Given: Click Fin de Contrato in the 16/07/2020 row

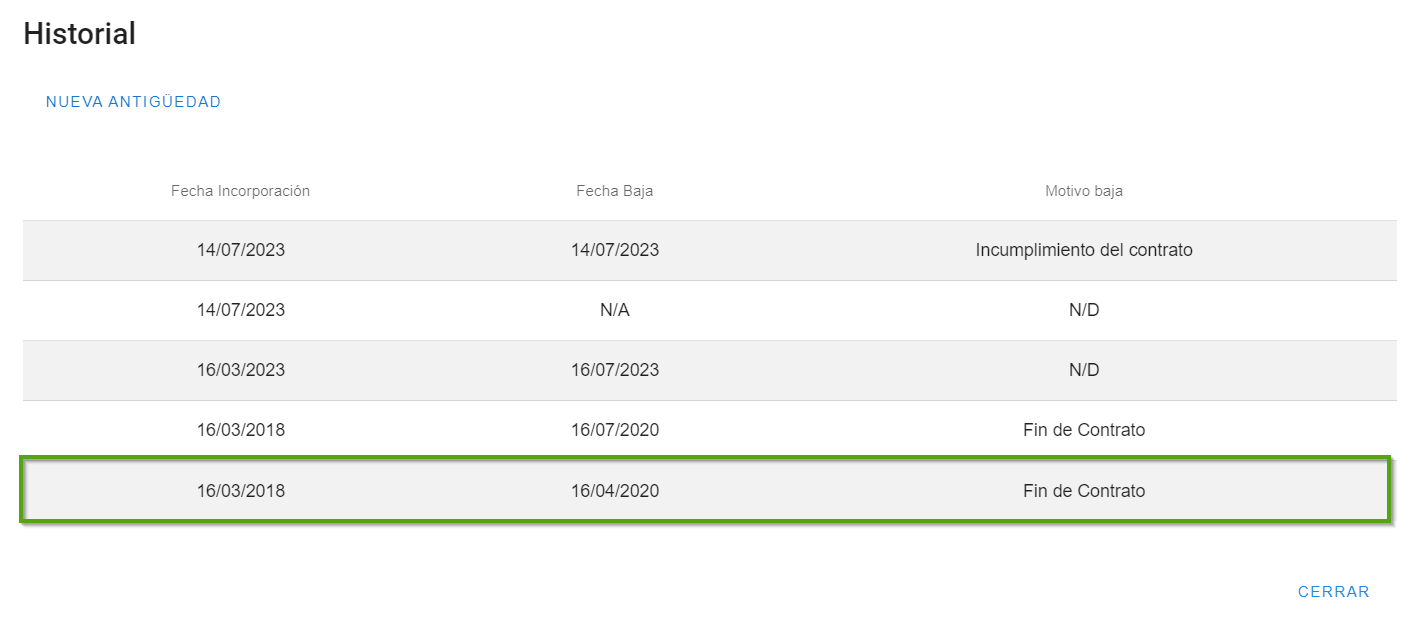Looking at the screenshot, I should coord(1083,430).
